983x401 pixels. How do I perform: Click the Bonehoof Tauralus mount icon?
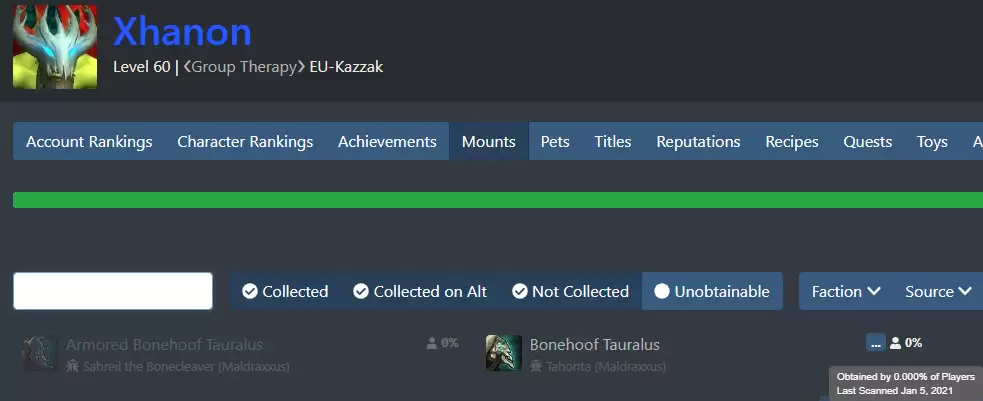tap(504, 353)
